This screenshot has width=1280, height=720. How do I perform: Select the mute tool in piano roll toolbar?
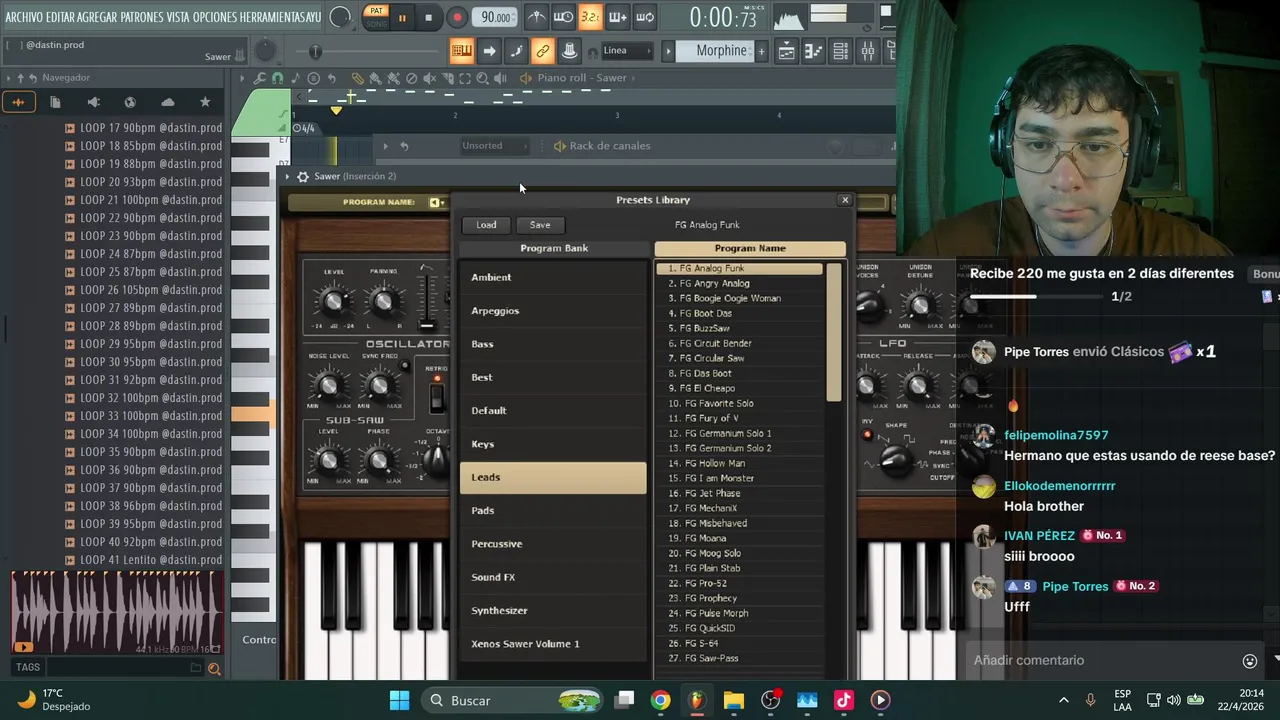click(430, 78)
